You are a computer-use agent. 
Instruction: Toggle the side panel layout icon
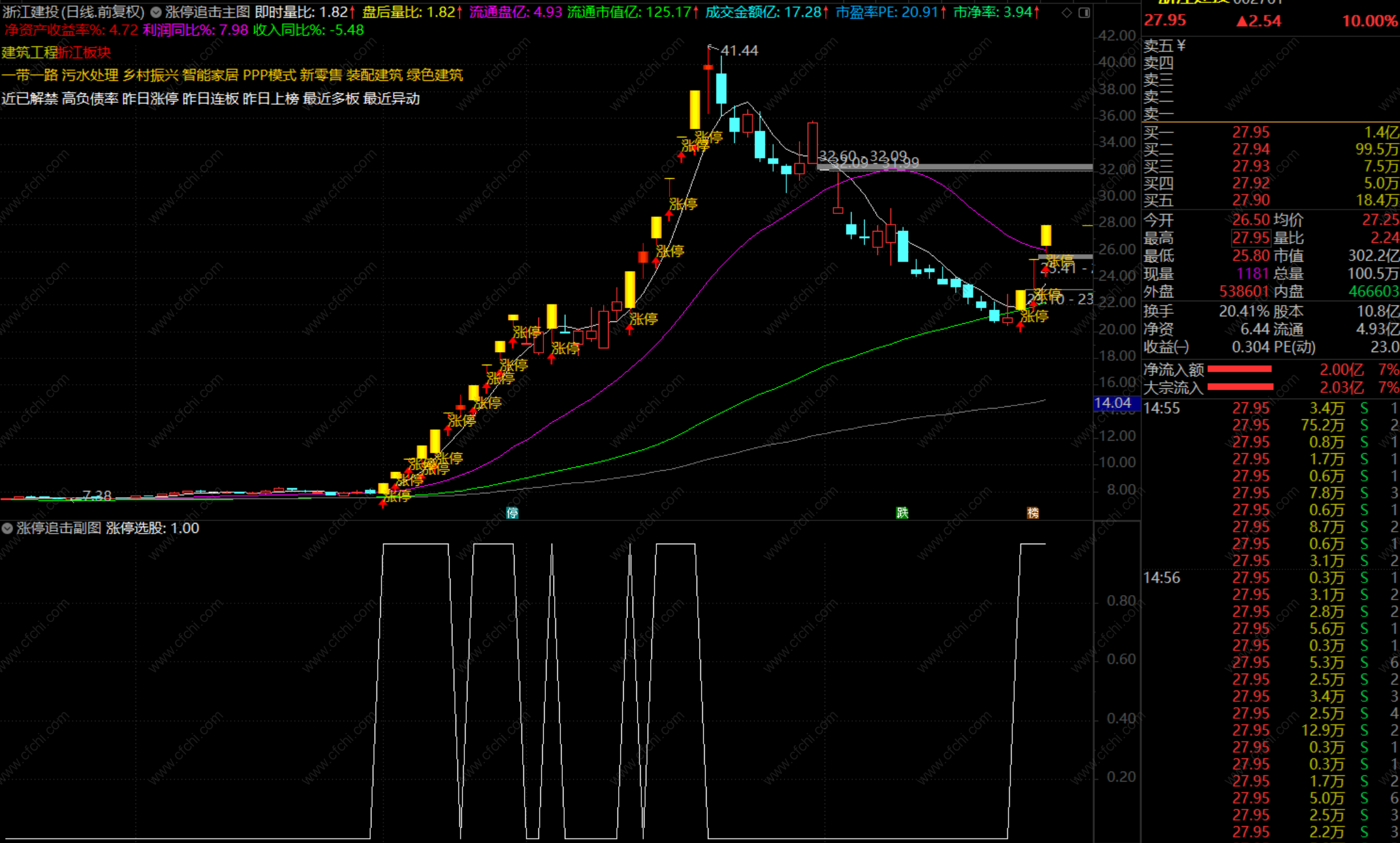1084,13
